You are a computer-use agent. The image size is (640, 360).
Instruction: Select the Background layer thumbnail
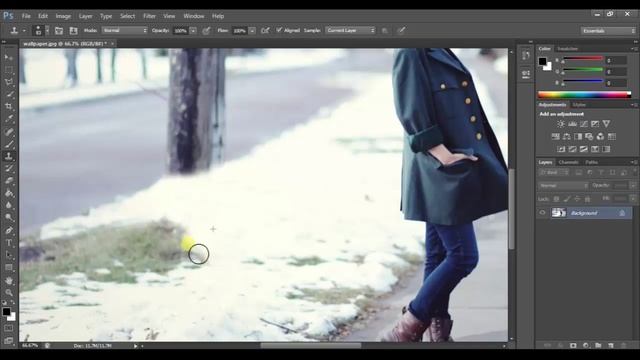[558, 213]
